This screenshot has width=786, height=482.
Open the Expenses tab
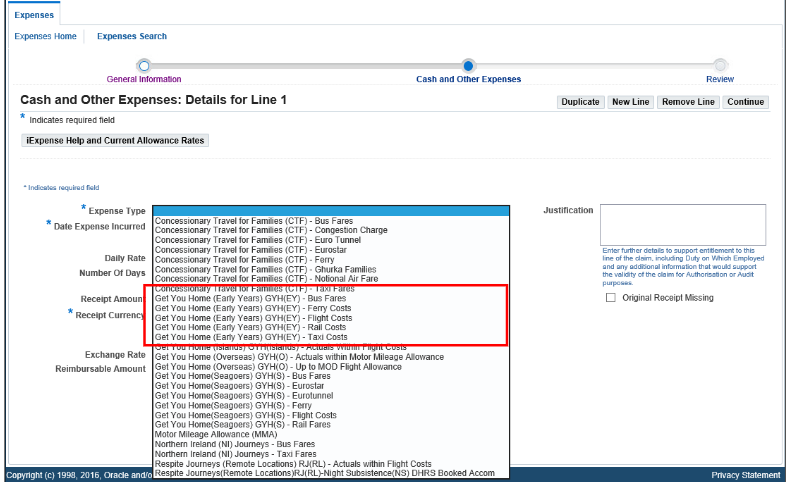[34, 15]
